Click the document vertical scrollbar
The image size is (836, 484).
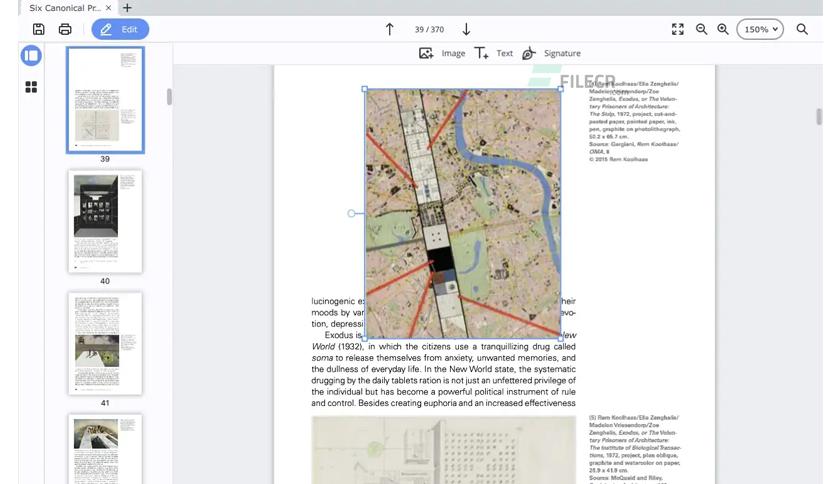tap(819, 116)
